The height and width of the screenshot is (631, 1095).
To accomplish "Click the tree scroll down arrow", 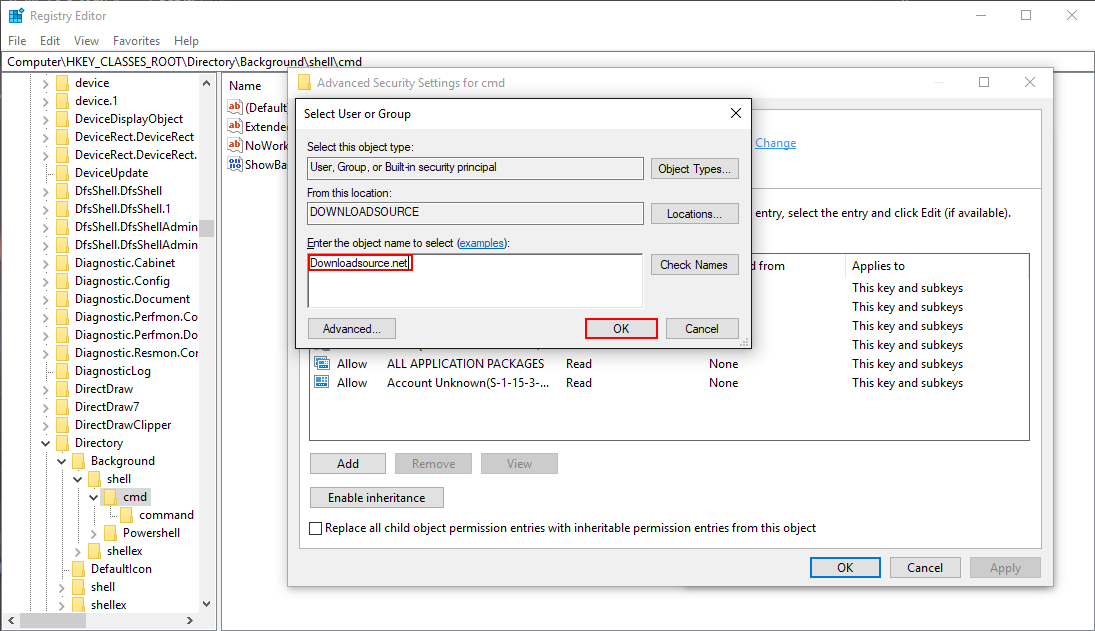I will click(x=206, y=604).
